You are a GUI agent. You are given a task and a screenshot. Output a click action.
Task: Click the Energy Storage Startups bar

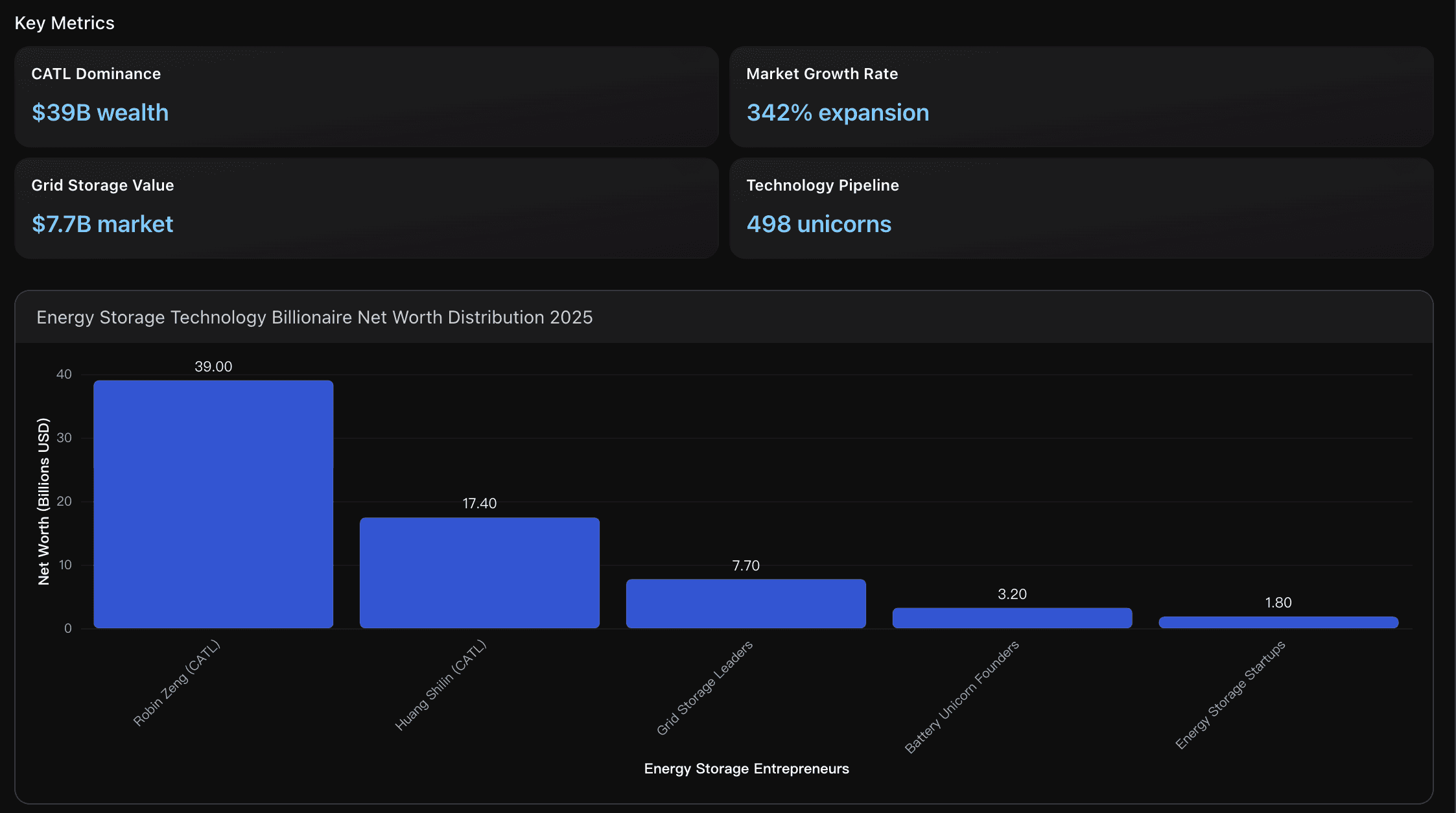(1278, 622)
